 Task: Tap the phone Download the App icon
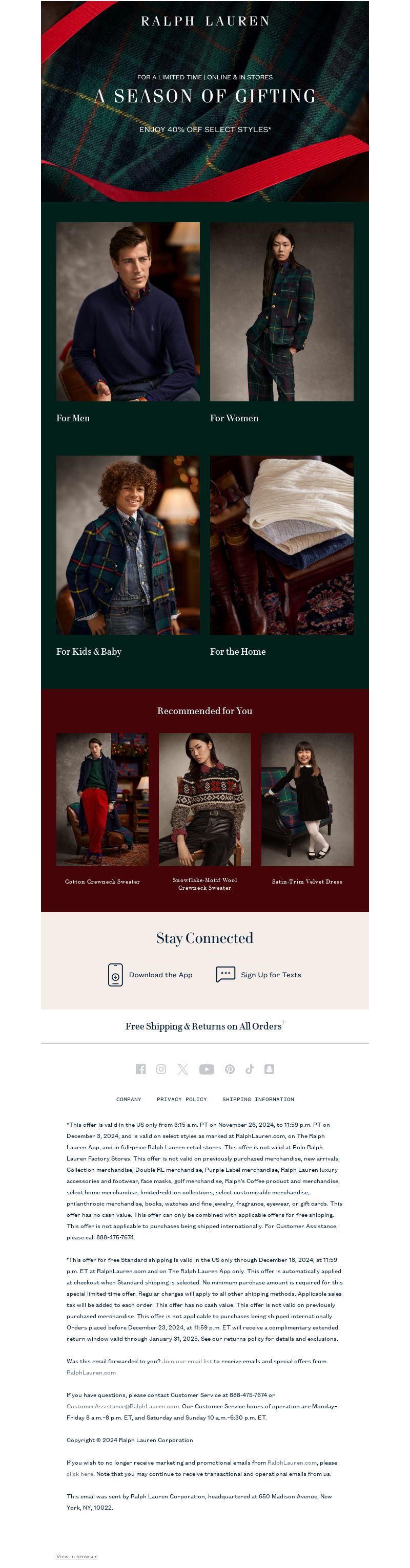[x=115, y=975]
